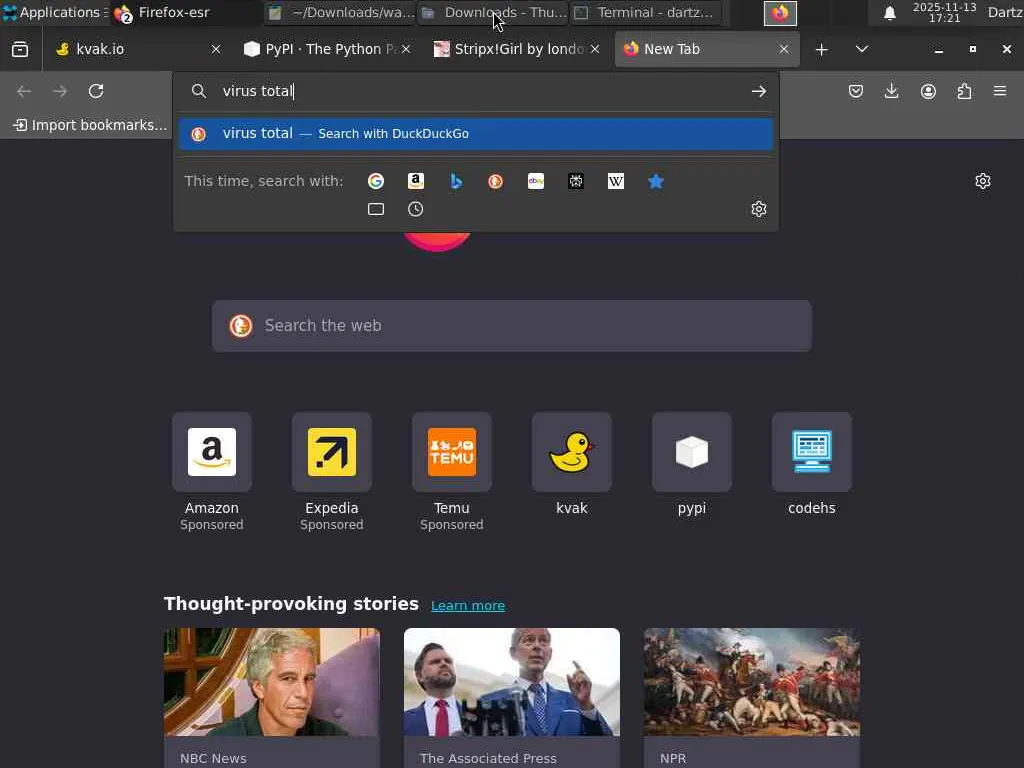Choose 'virus total' DuckDuckGo search suggestion
Viewport: 1024px width, 768px height.
click(x=475, y=134)
